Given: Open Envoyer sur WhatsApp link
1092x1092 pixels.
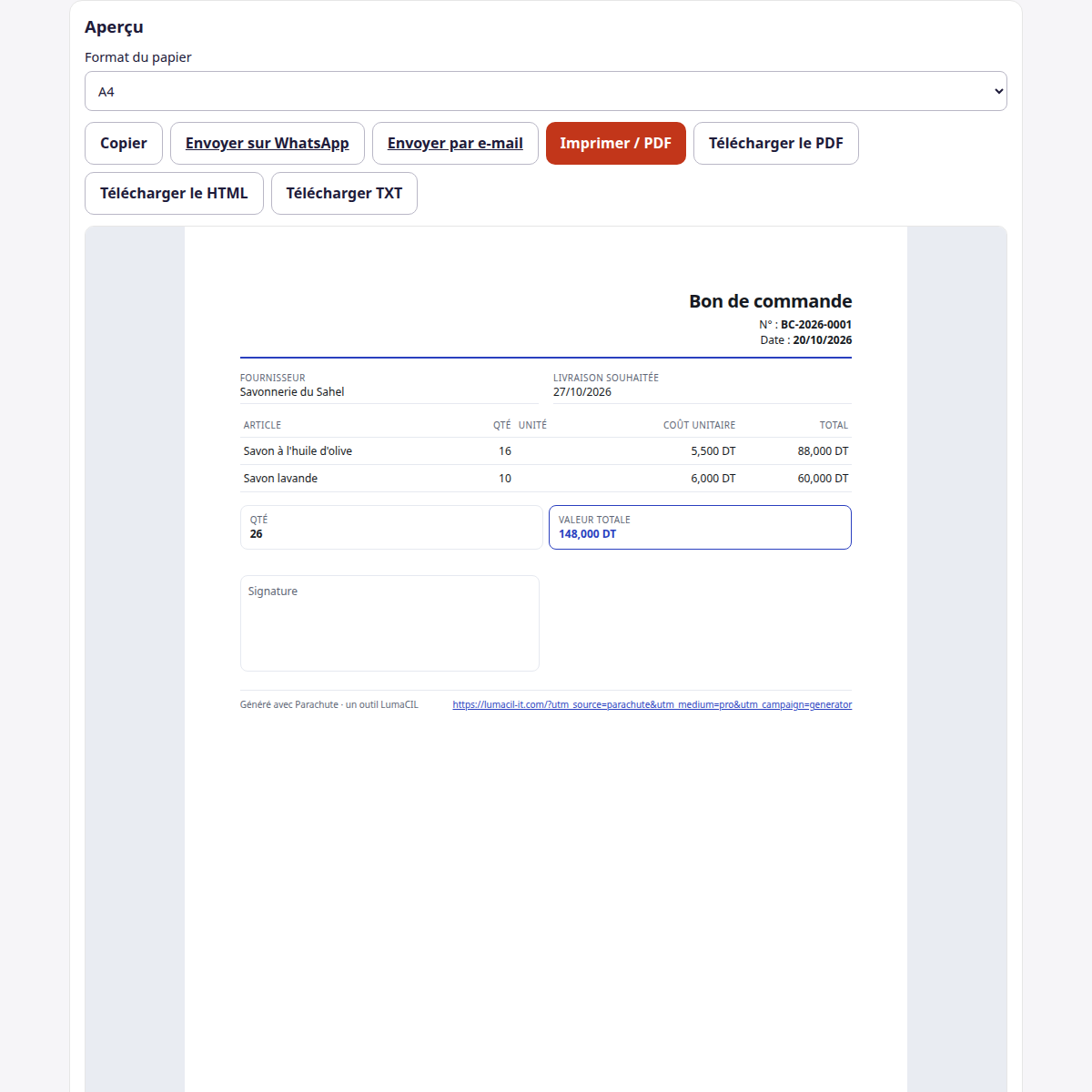Looking at the screenshot, I should pyautogui.click(x=268, y=143).
